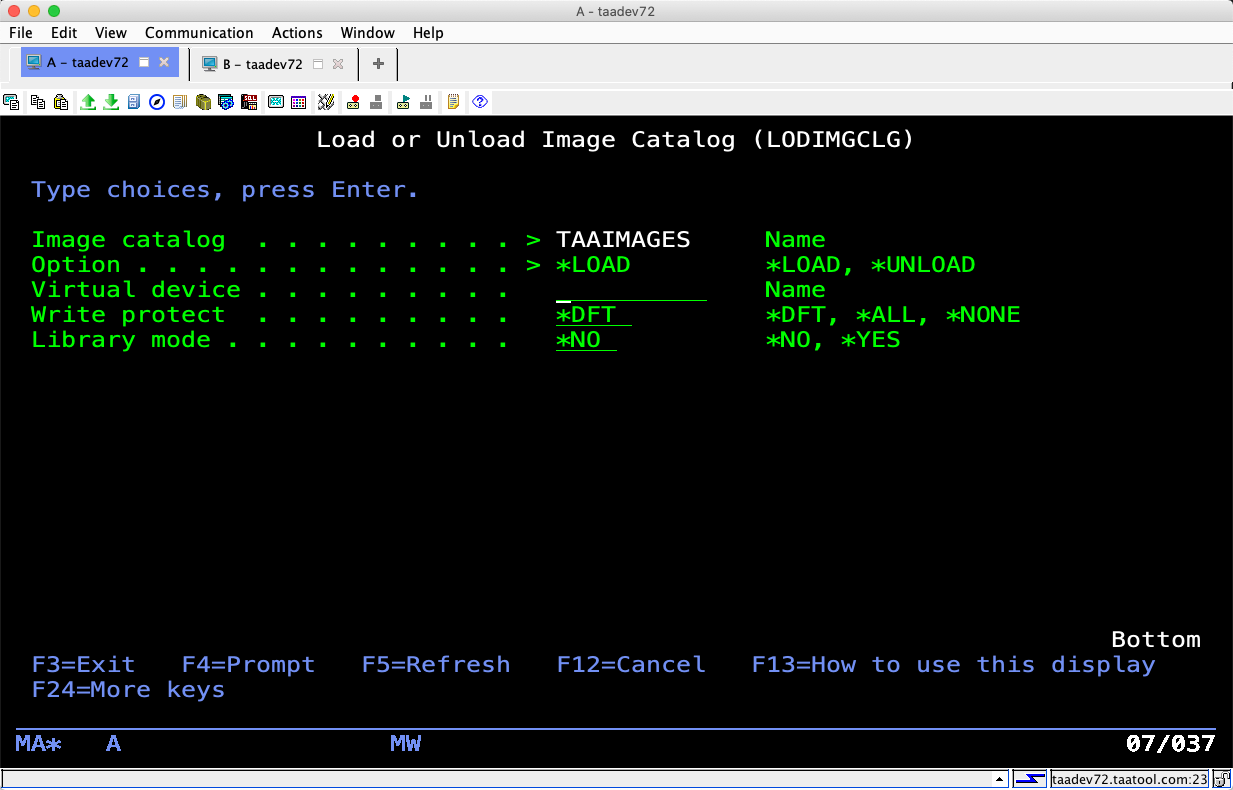Click the yellow paste clipboard toolbar icon
The width and height of the screenshot is (1233, 790).
61,102
